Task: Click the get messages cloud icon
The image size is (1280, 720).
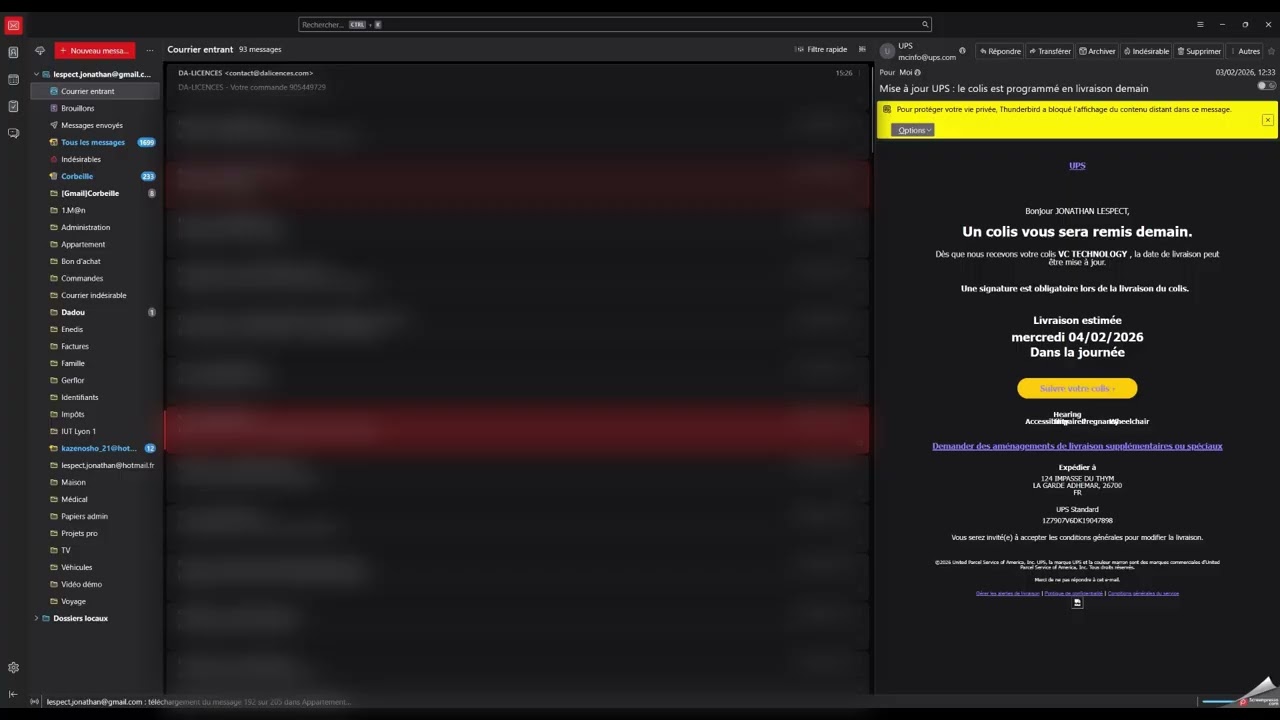Action: 40,50
